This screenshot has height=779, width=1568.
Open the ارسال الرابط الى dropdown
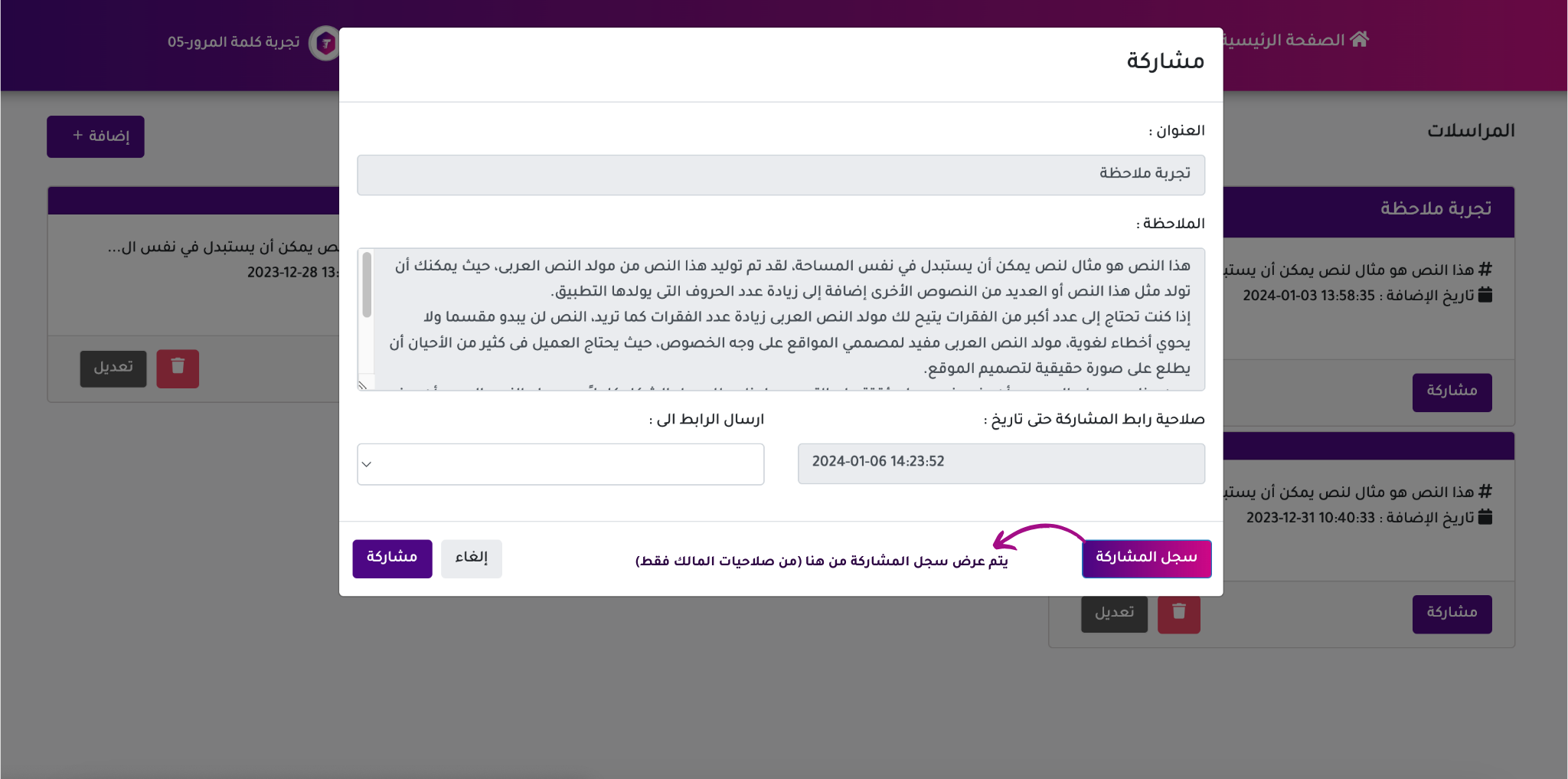pyautogui.click(x=560, y=464)
